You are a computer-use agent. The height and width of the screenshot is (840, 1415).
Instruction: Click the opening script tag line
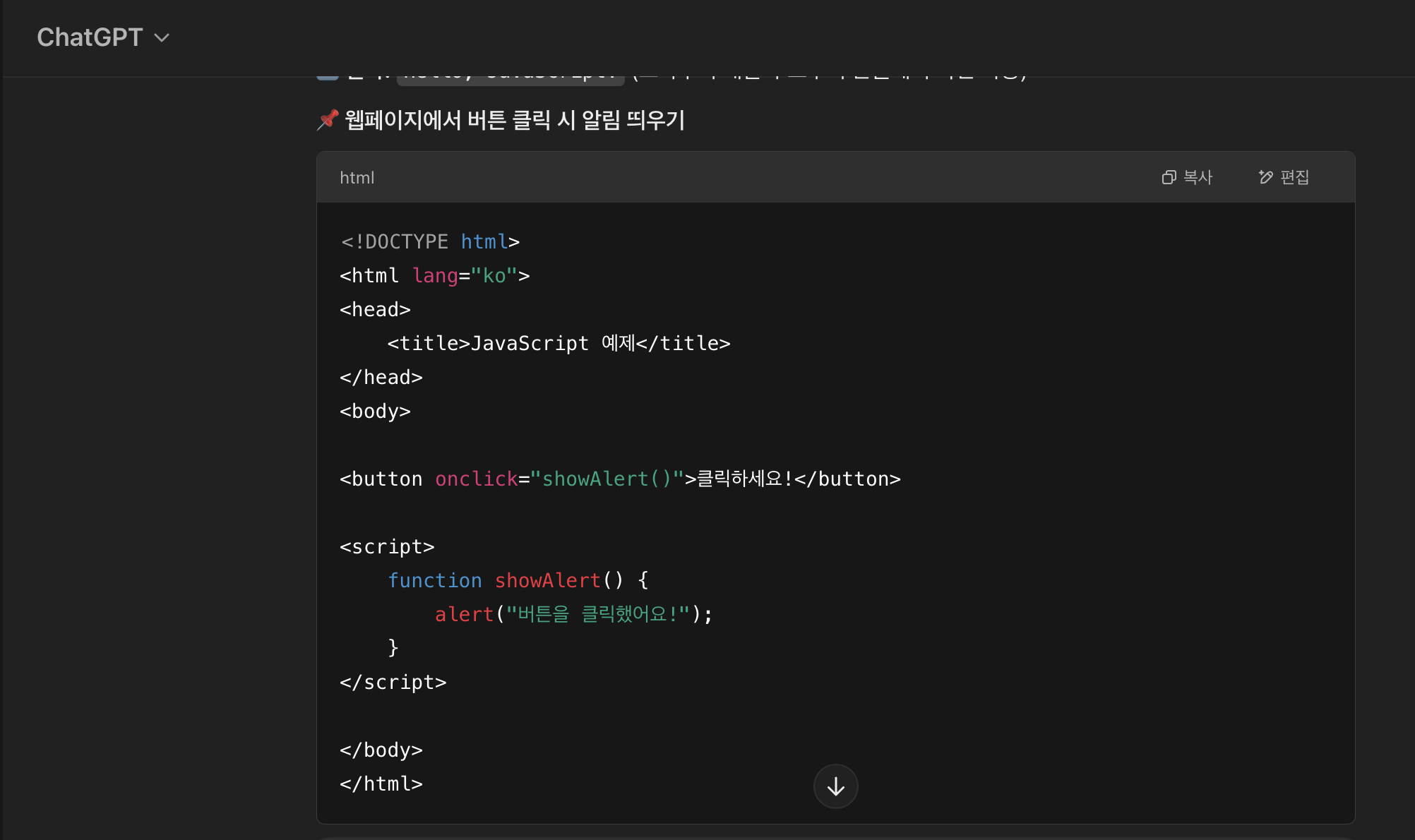click(x=387, y=547)
